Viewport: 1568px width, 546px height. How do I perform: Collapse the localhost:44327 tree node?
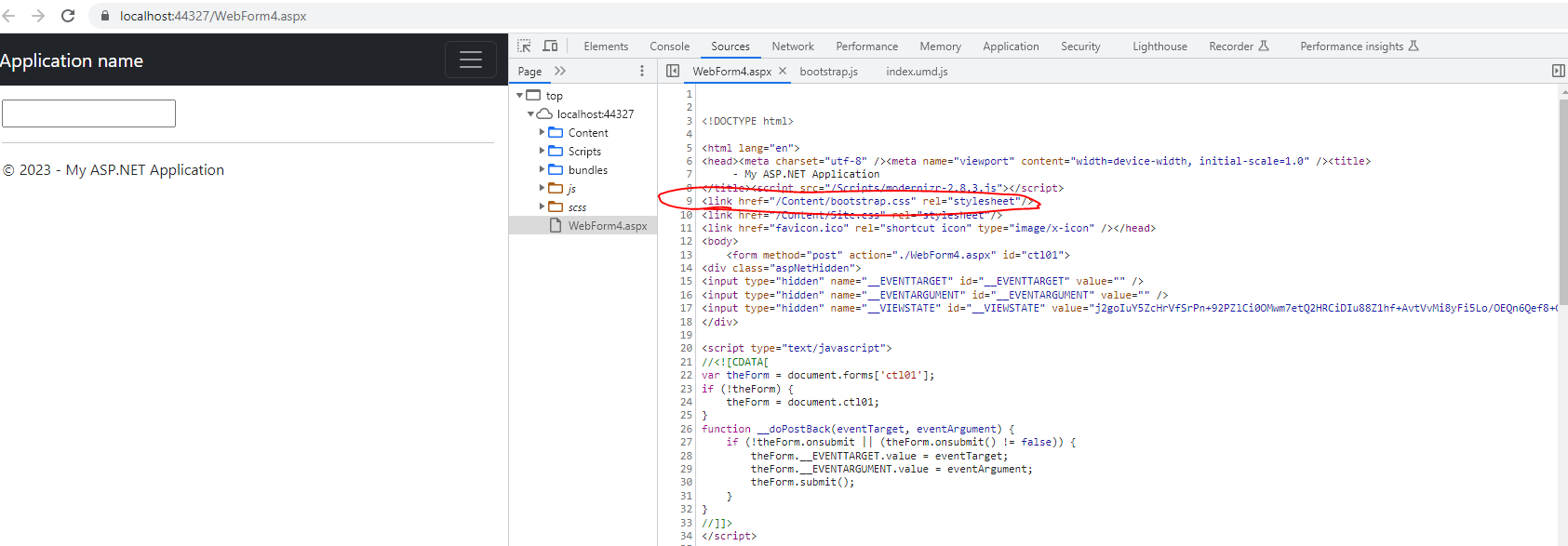[x=530, y=114]
